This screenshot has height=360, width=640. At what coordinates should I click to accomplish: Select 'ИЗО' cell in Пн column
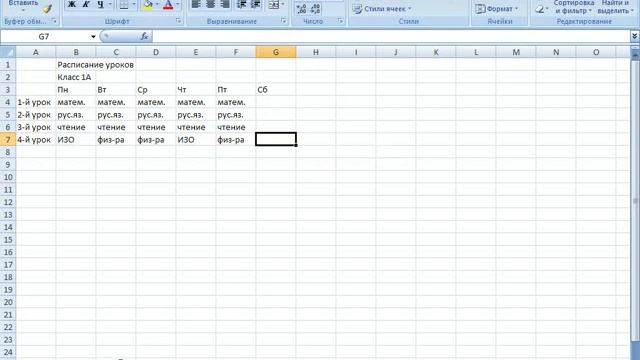76,140
